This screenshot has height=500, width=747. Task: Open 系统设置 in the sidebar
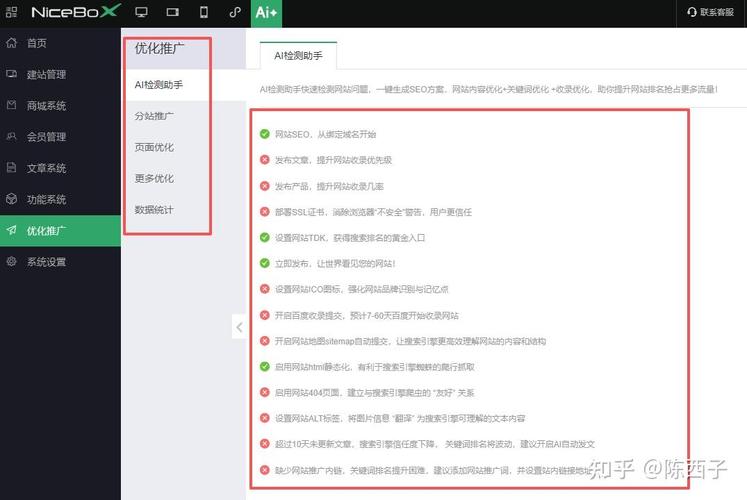pos(61,262)
